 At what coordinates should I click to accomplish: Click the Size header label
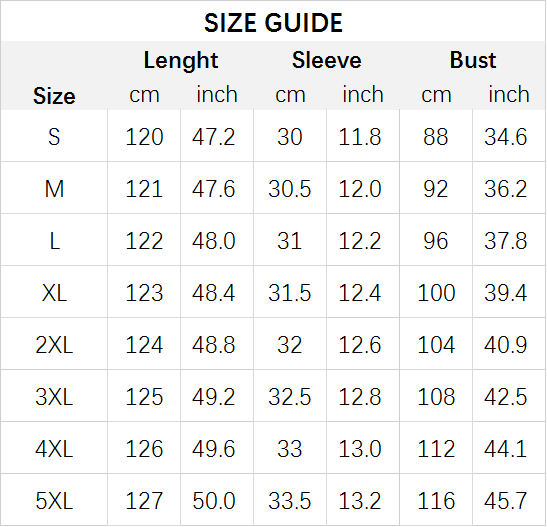(54, 96)
